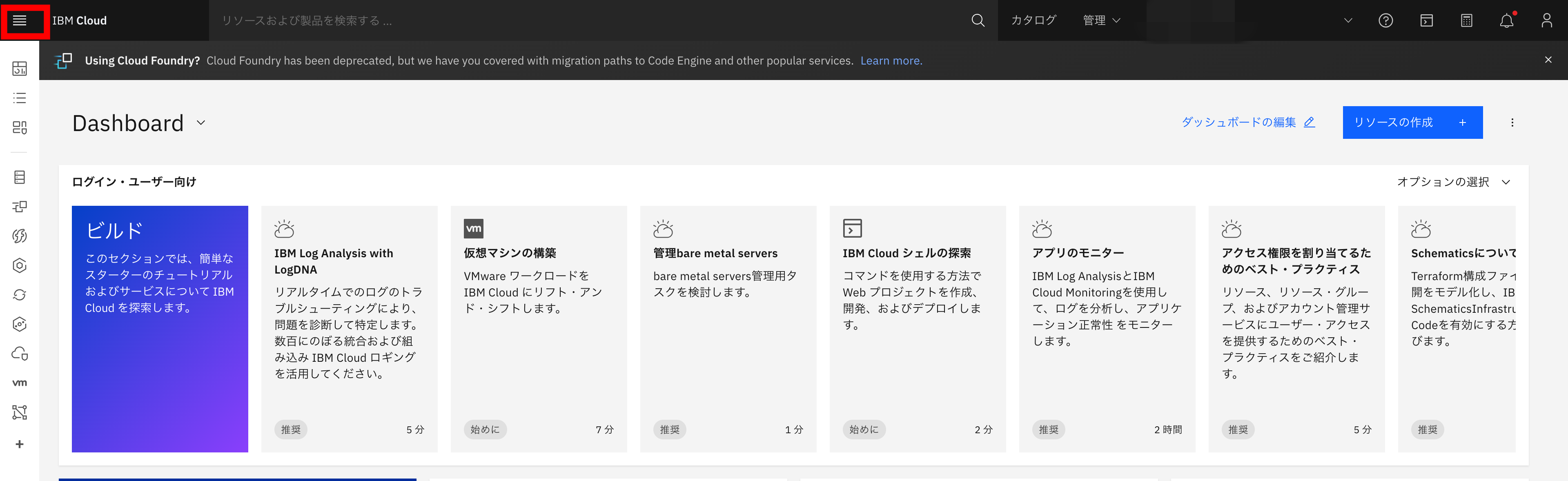Dismiss the Cloud Foundry deprecation banner
The width and height of the screenshot is (1568, 481).
coord(1548,60)
